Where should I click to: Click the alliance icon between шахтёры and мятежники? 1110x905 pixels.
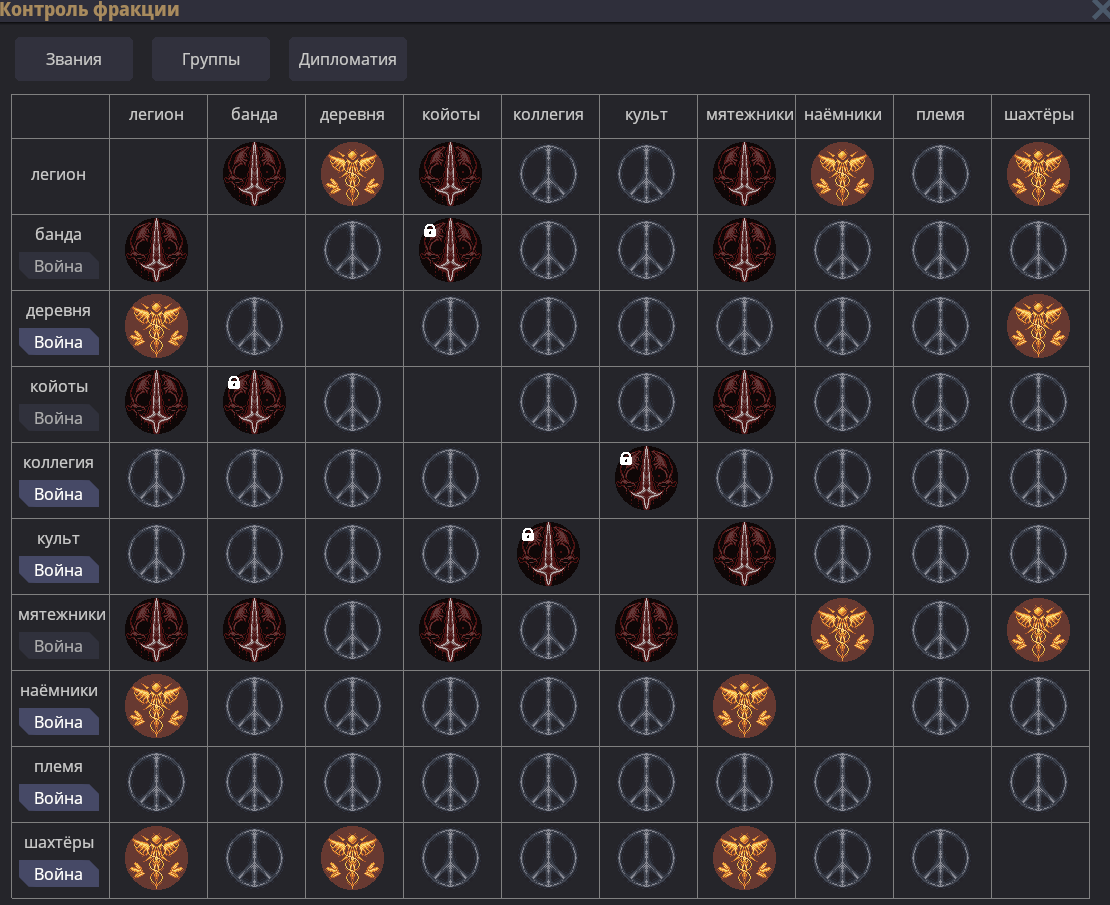[x=745, y=859]
